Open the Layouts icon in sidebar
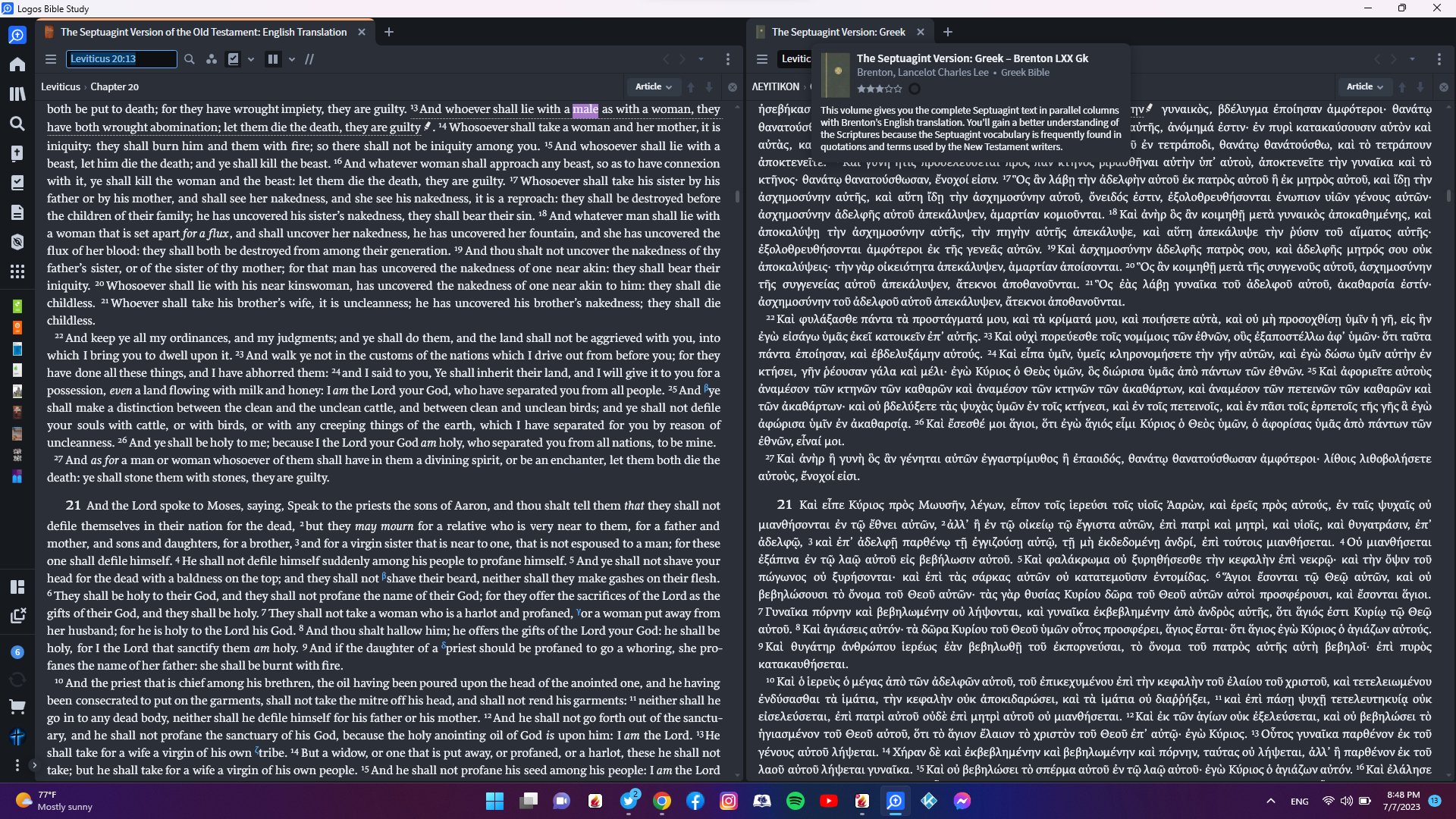 (x=17, y=587)
